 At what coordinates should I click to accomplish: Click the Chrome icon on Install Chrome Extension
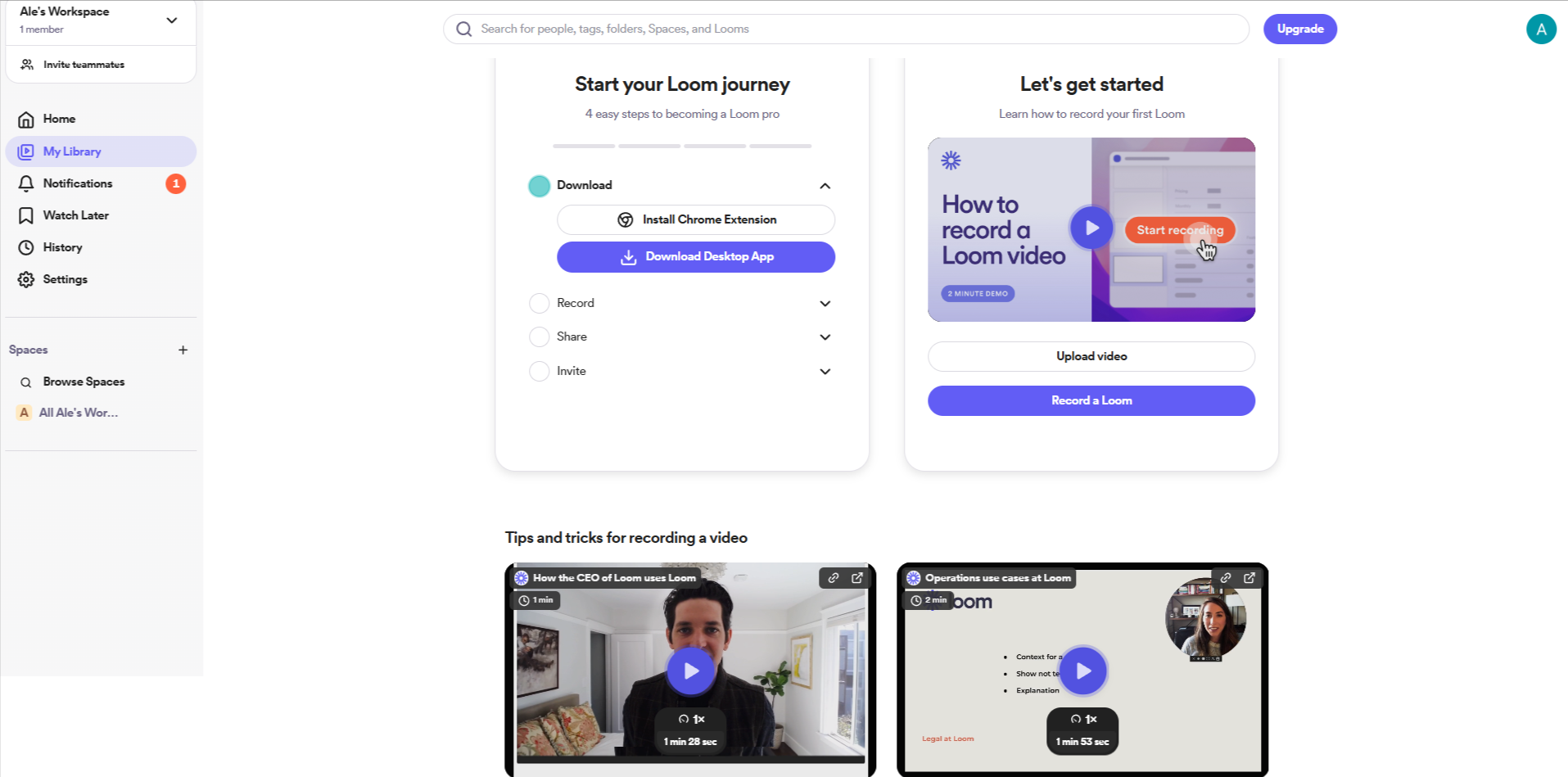point(626,220)
